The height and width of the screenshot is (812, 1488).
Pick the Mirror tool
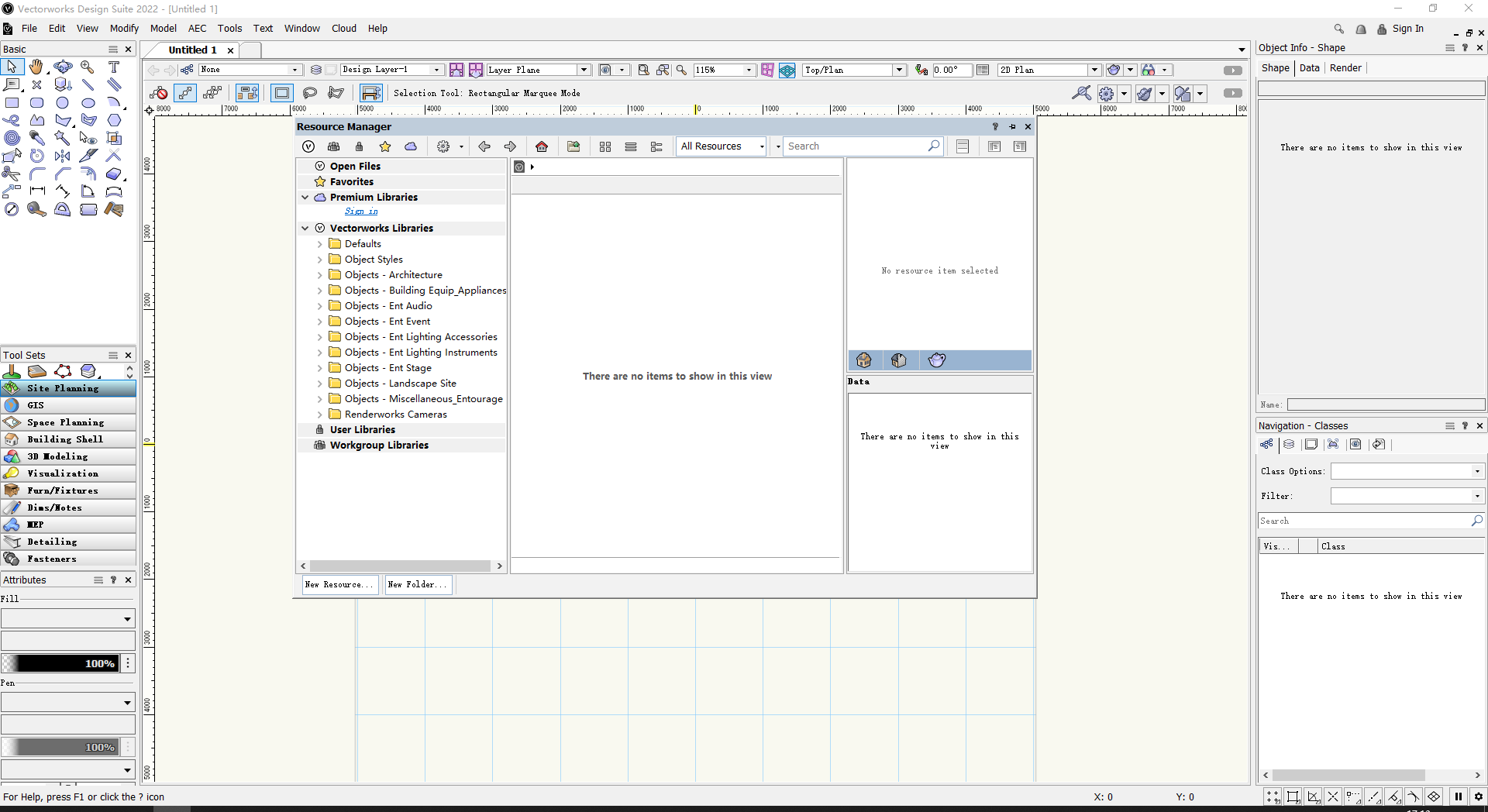coord(62,156)
